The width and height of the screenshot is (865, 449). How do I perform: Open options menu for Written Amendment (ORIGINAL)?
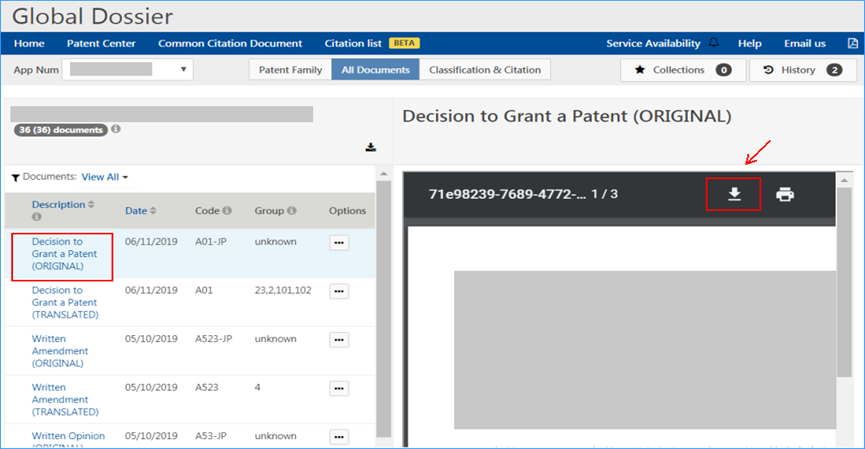coord(339,340)
